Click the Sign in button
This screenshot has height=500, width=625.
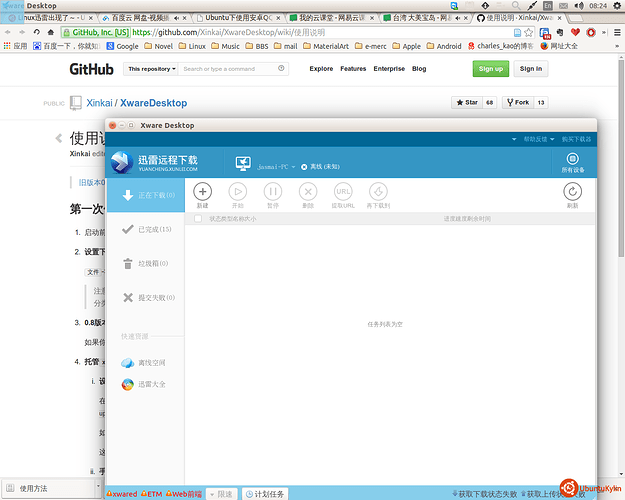(531, 69)
